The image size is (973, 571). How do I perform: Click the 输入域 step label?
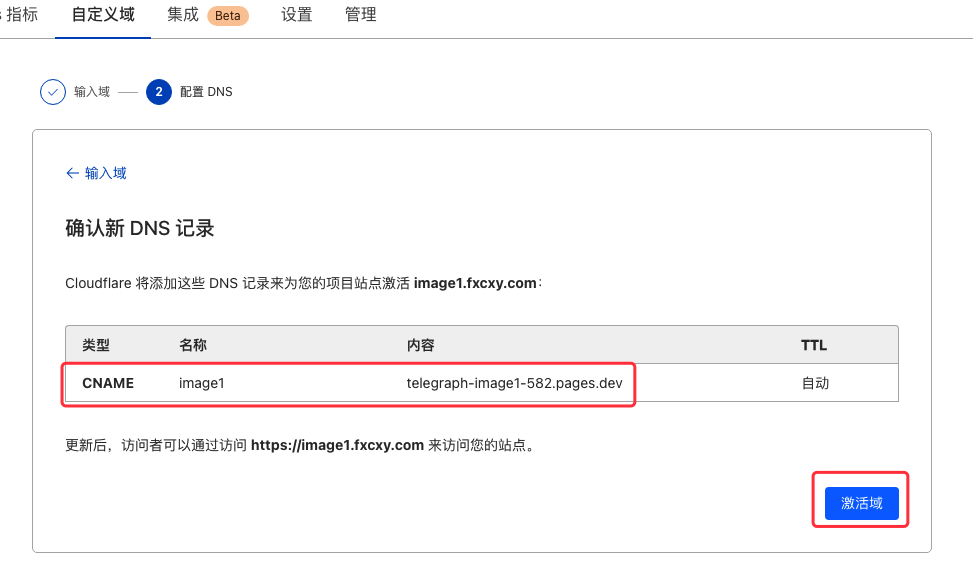pos(92,92)
